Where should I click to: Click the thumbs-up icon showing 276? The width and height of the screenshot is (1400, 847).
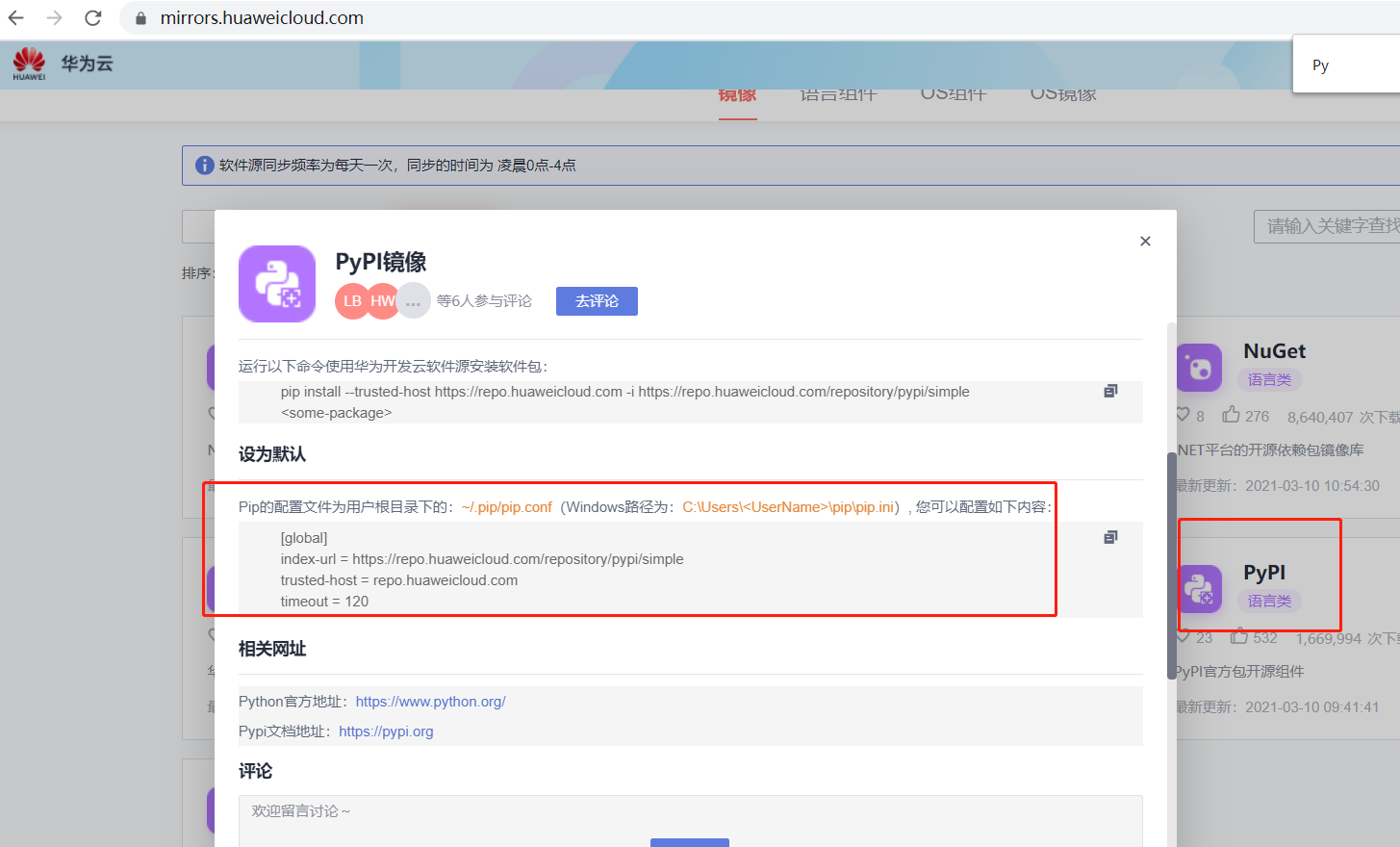pos(1231,415)
